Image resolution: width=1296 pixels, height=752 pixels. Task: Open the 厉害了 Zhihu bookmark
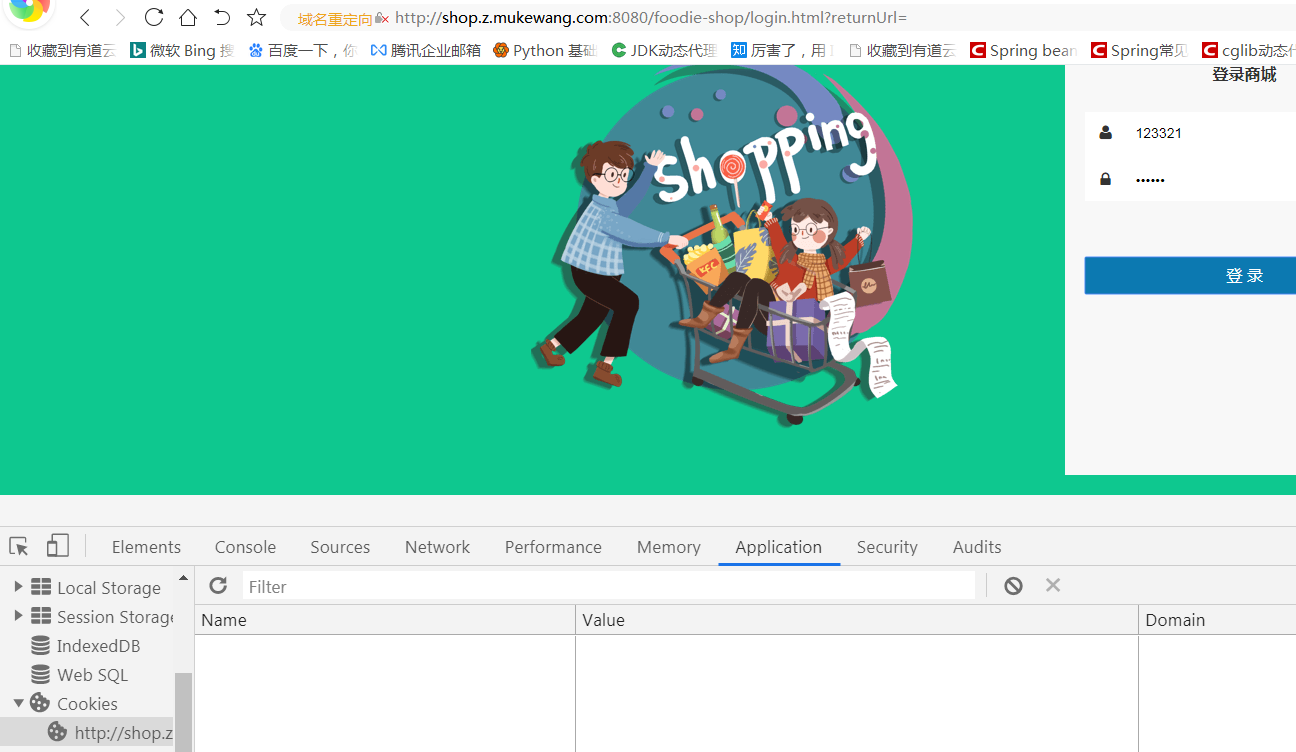[782, 50]
